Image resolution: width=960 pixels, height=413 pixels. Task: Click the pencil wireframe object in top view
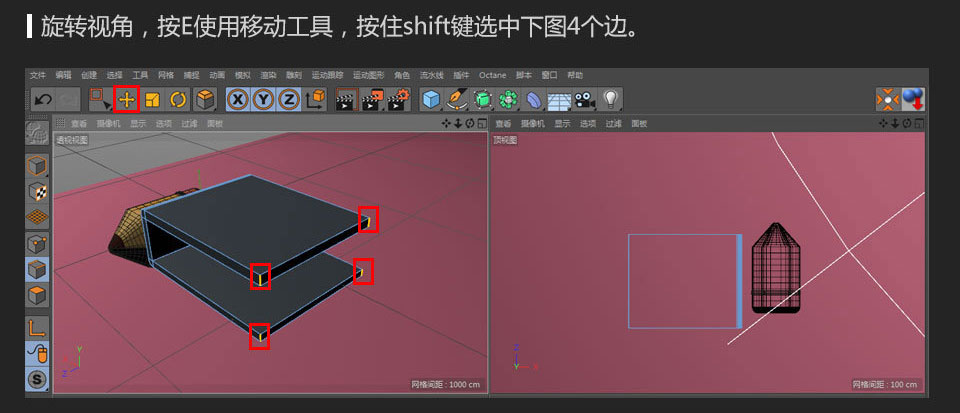click(776, 268)
